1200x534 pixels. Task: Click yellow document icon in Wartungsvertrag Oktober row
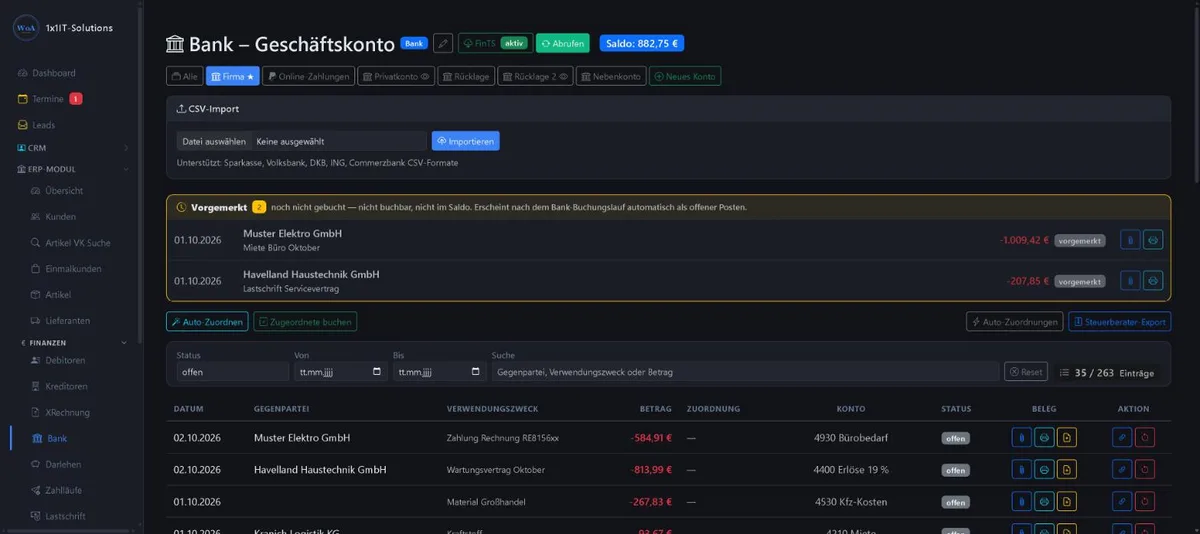click(1067, 469)
